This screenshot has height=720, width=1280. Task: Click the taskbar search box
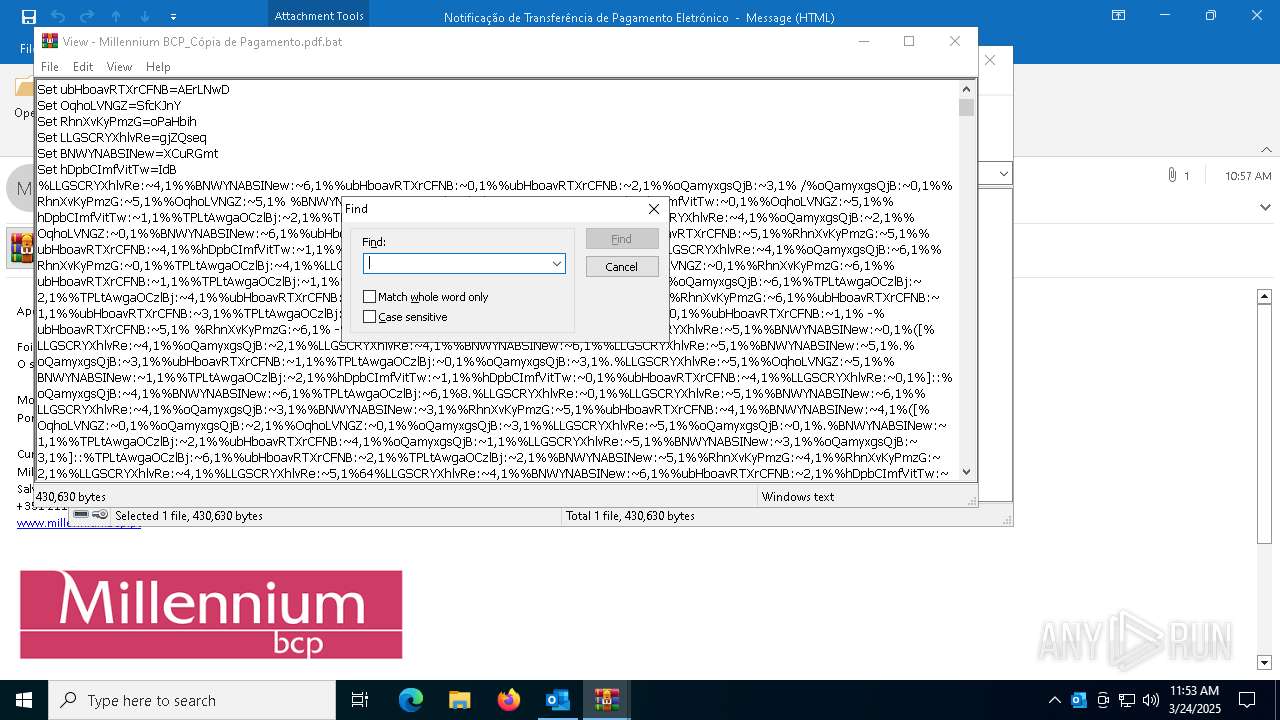[191, 700]
